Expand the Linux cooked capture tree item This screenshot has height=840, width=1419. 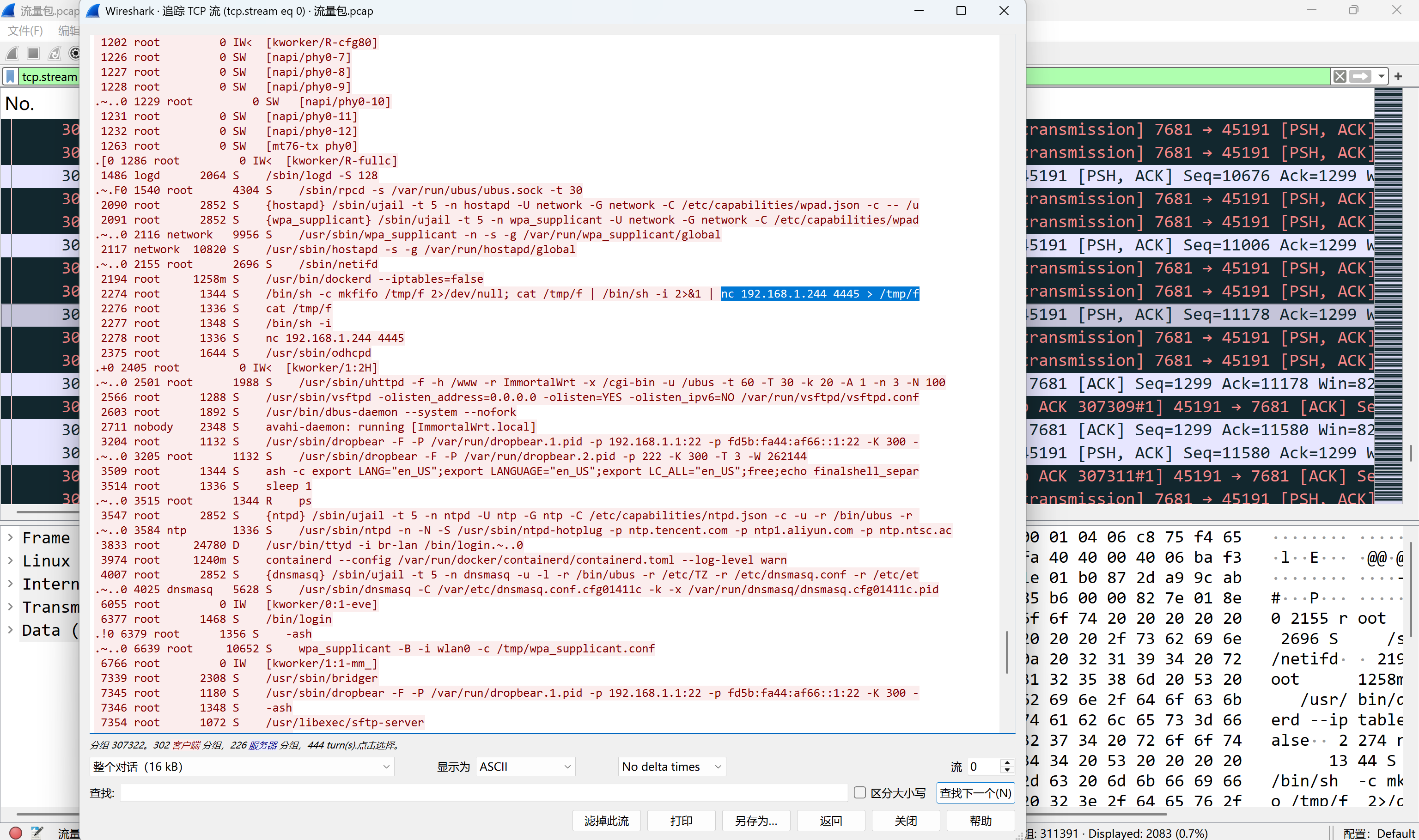(x=10, y=560)
